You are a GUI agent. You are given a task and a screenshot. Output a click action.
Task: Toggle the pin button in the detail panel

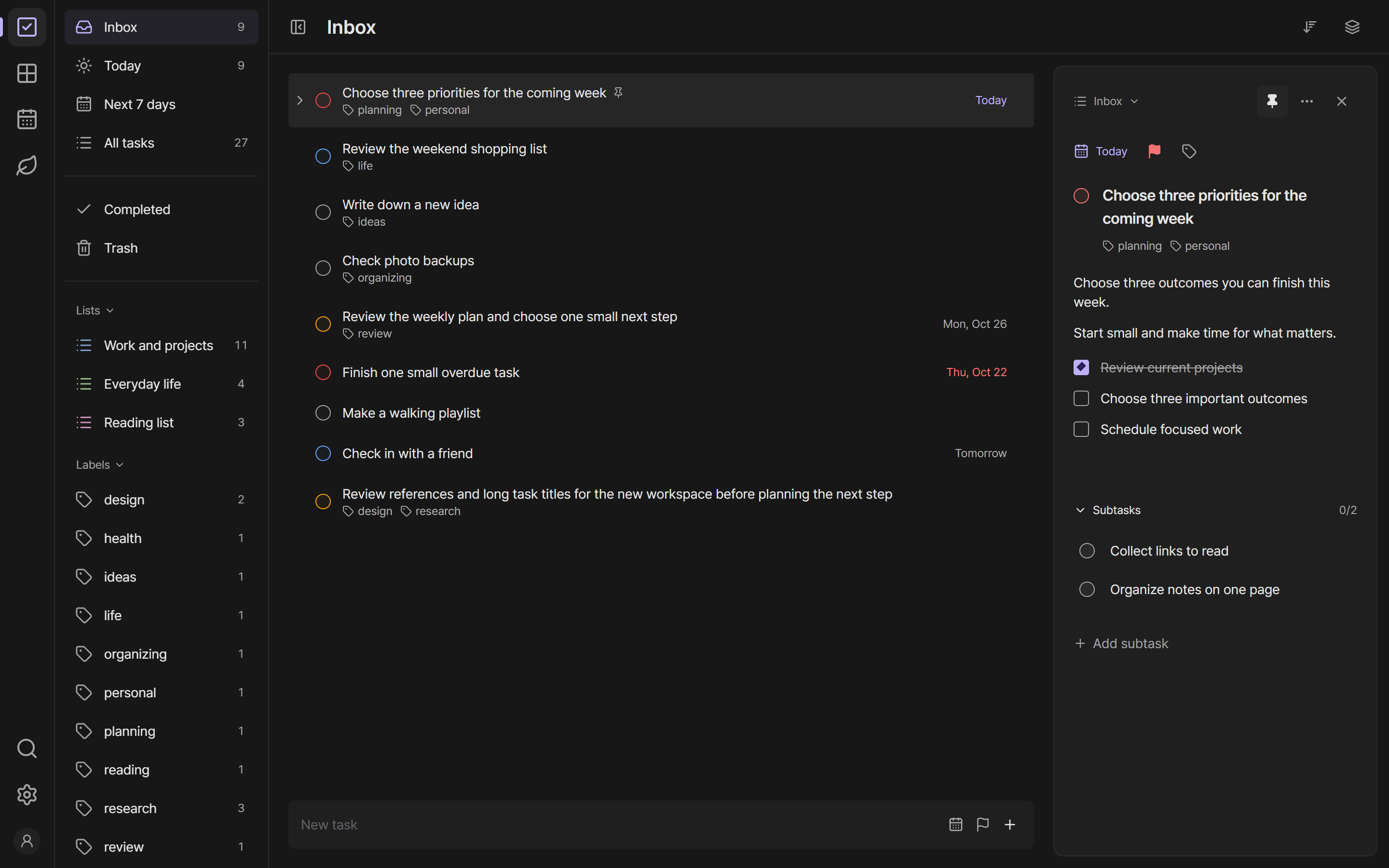pyautogui.click(x=1272, y=101)
